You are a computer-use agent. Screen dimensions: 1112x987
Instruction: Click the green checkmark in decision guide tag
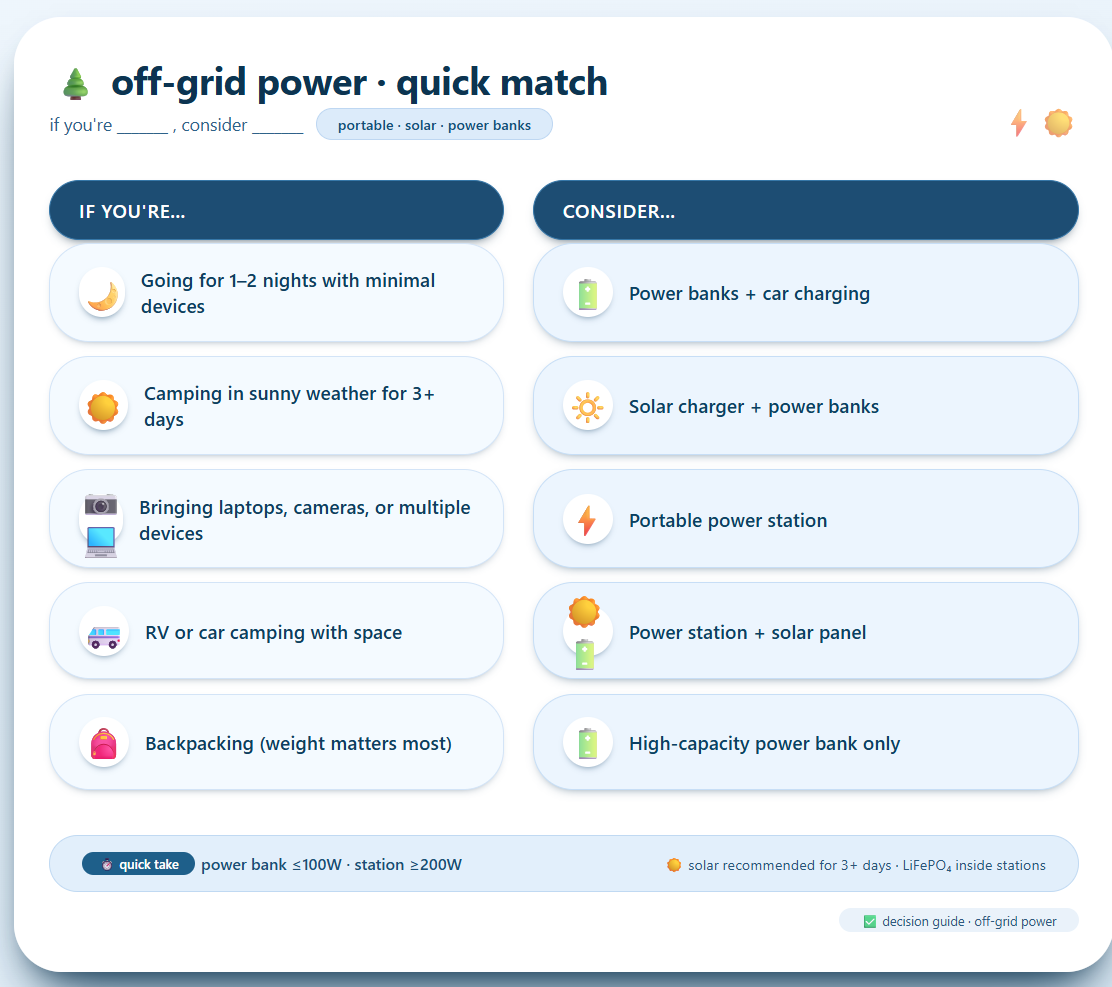point(869,921)
